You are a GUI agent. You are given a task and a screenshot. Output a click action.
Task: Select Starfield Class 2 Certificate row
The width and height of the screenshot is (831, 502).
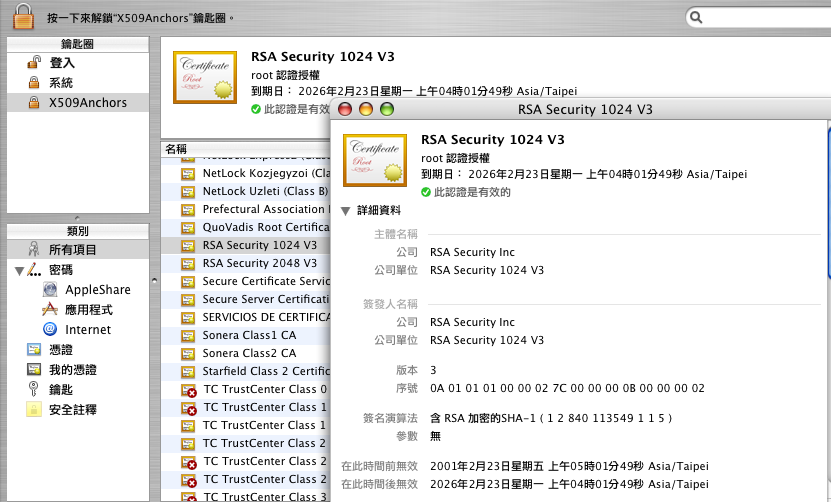246,372
